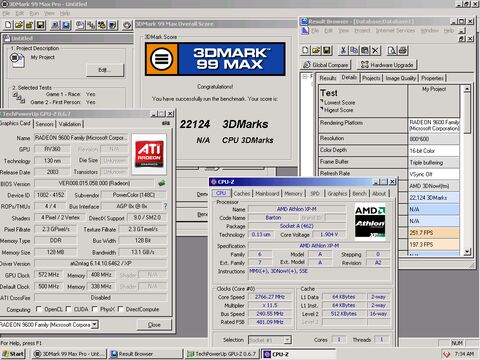Image resolution: width=480 pixels, height=360 pixels.
Task: Click the floppy Save icon in 3DMark toolbar
Action: [x=40, y=25]
